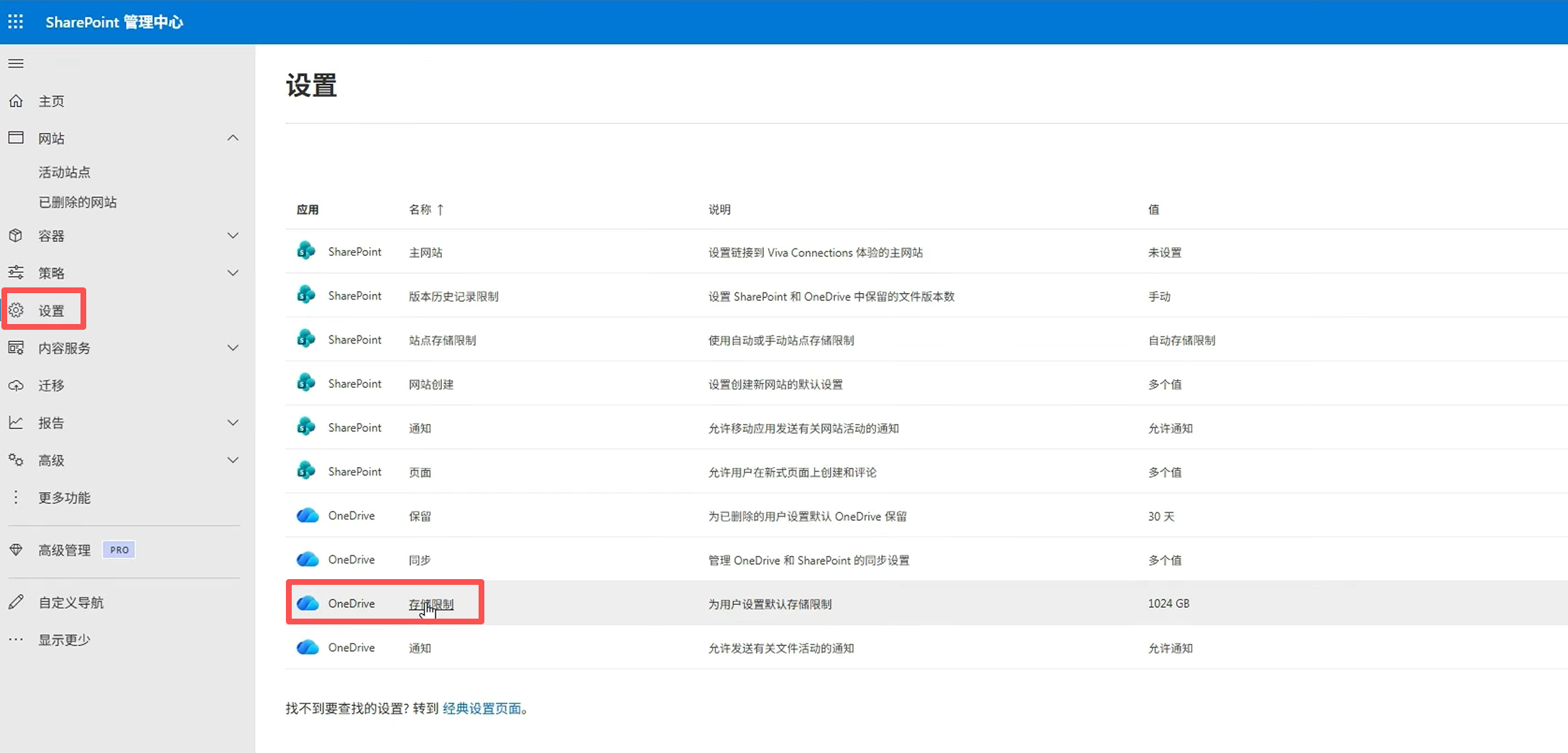This screenshot has width=1568, height=753.
Task: Expand the 容器 section chevron
Action: point(233,235)
